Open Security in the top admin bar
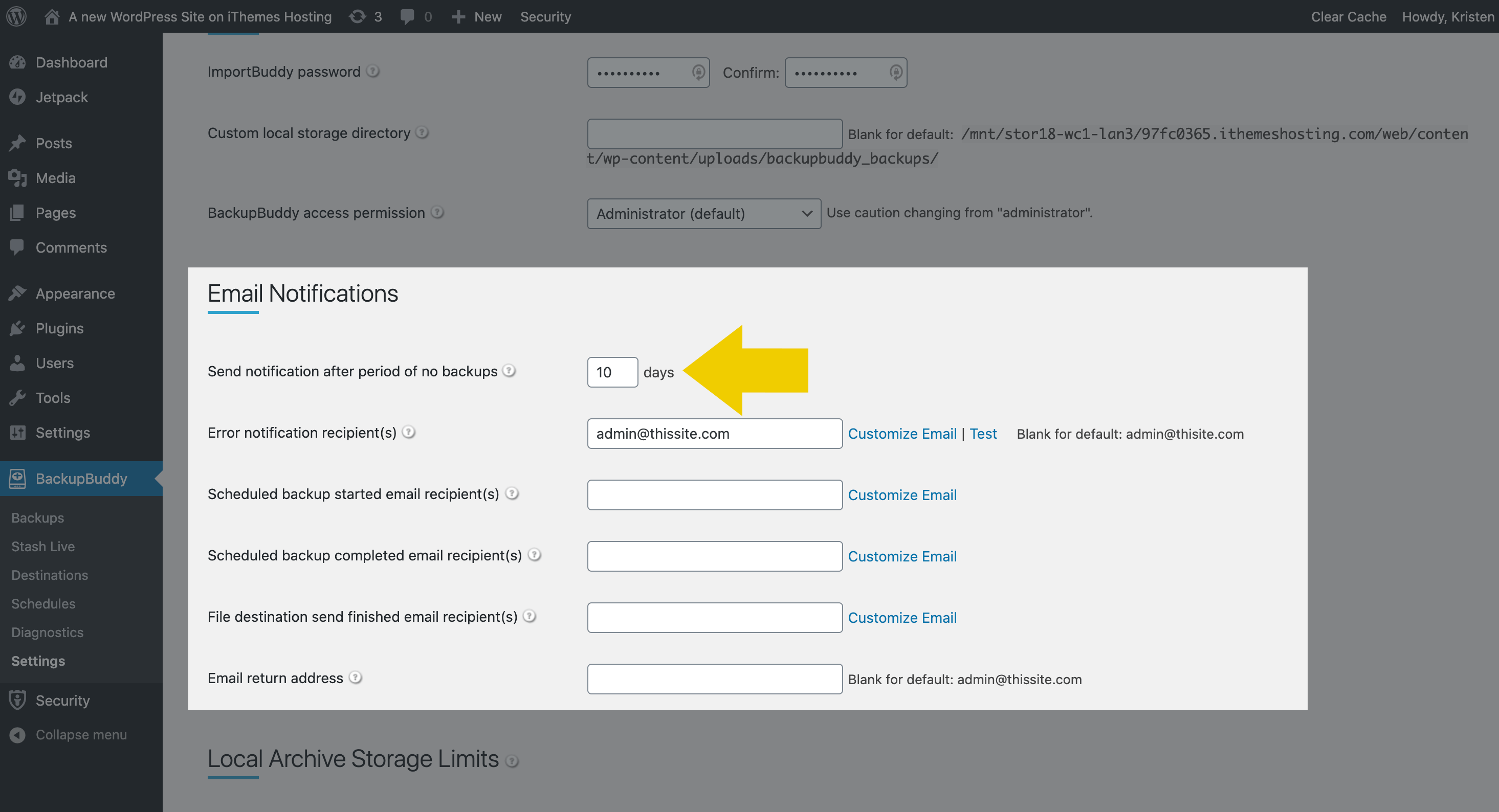 (x=545, y=17)
